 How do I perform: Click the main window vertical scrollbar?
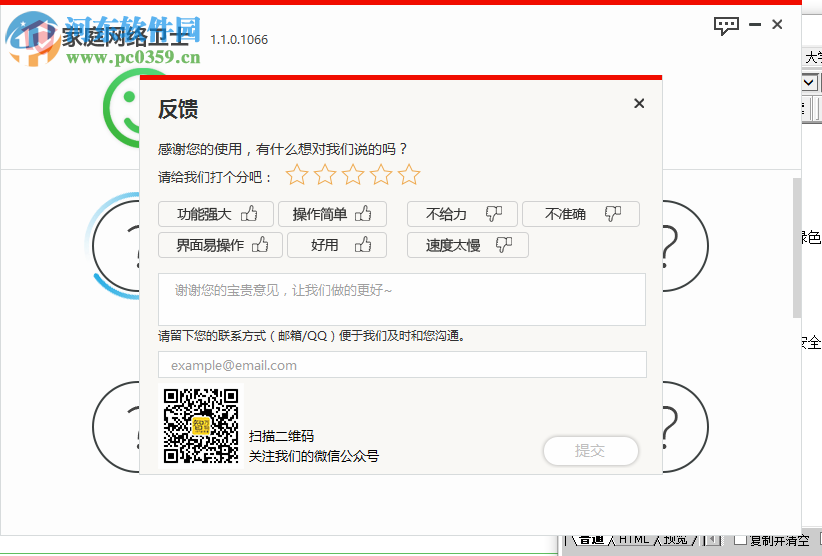coord(797,248)
